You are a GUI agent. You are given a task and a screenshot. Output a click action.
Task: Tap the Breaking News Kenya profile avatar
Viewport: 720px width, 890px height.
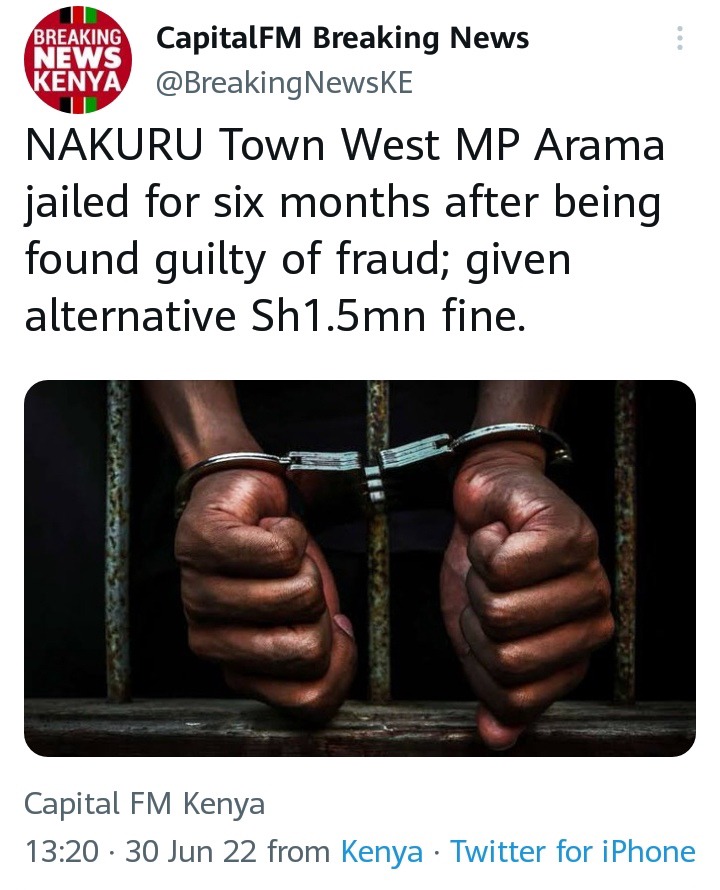pos(78,60)
